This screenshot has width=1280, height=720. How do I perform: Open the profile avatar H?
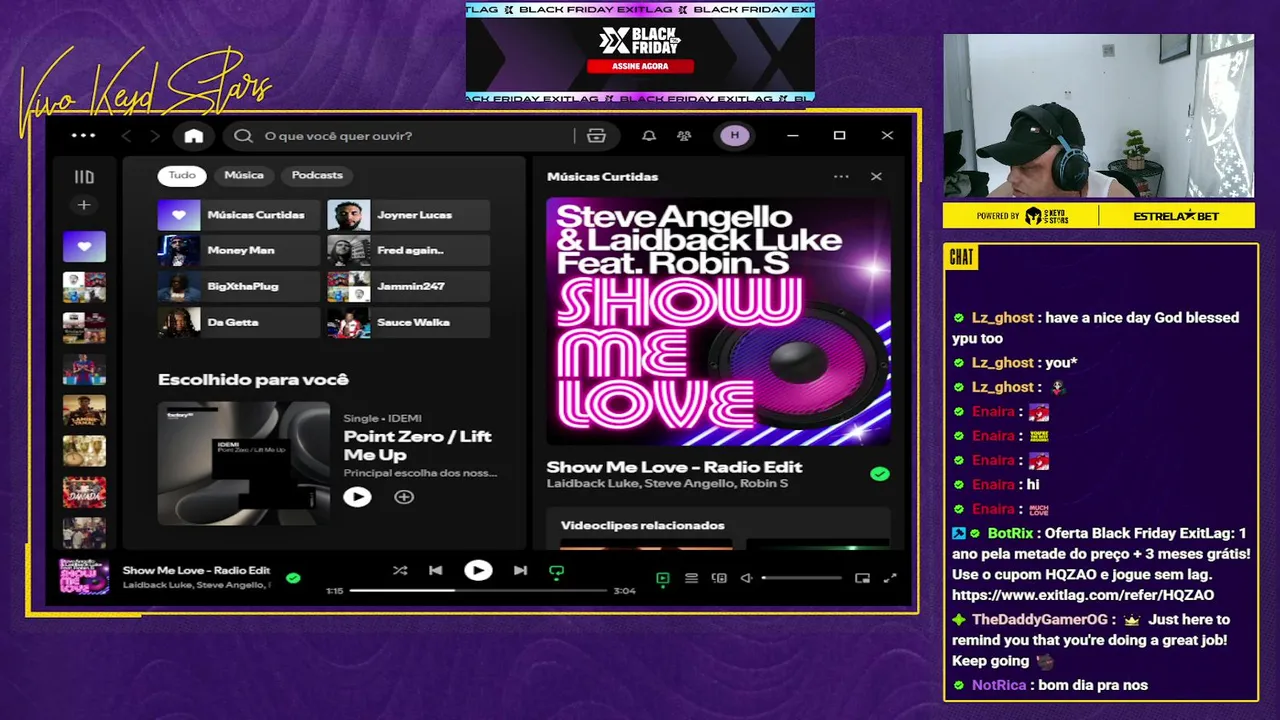tap(735, 135)
